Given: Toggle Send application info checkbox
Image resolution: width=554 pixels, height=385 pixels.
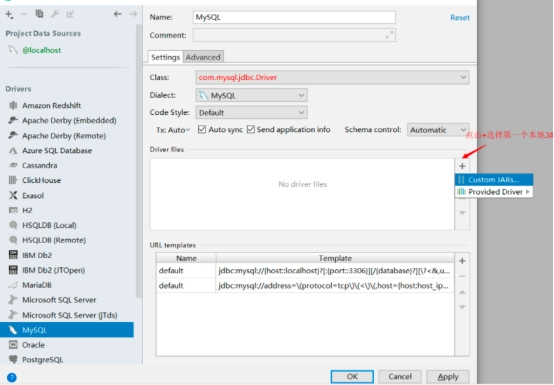Looking at the screenshot, I should 251,129.
